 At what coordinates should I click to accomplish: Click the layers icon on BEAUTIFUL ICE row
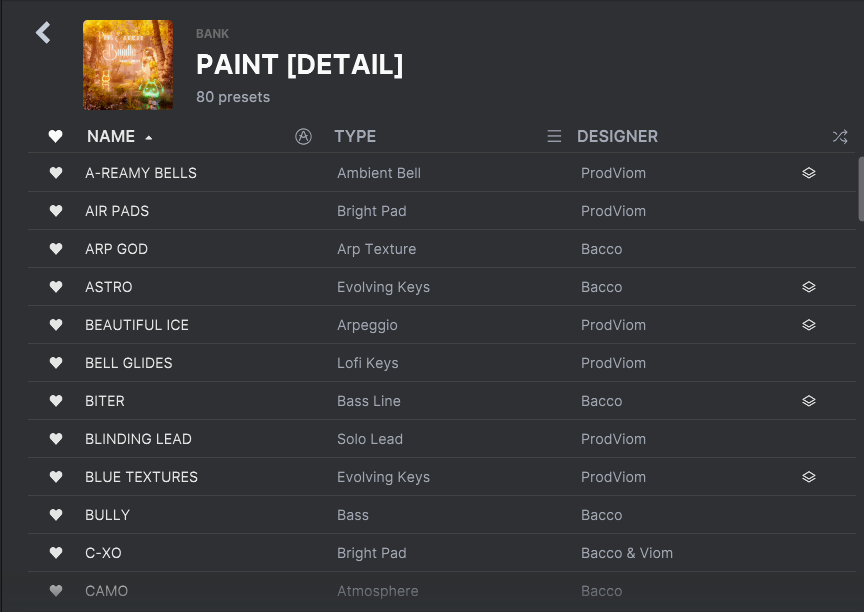808,325
